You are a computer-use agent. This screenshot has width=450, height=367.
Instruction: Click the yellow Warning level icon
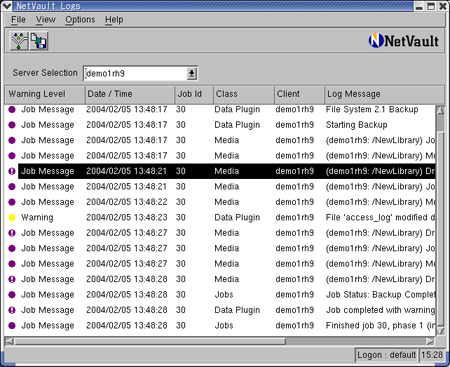[12, 218]
